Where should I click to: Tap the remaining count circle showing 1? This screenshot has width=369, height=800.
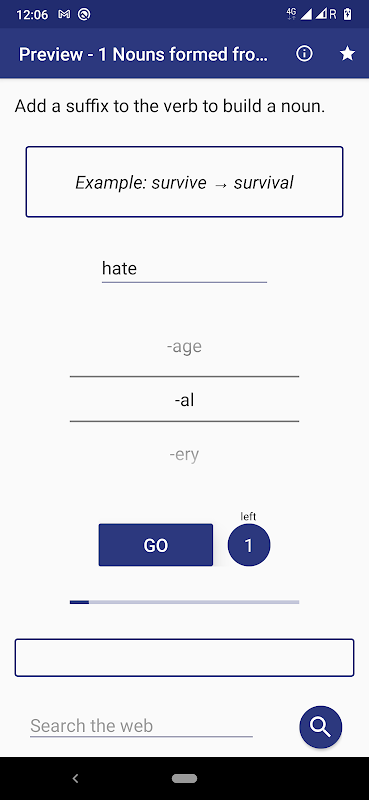tap(249, 545)
